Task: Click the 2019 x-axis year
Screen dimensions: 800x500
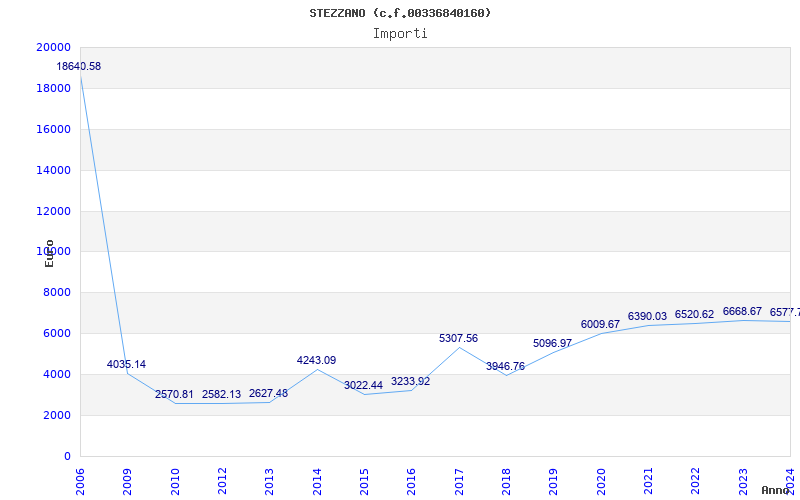Action: 553,481
